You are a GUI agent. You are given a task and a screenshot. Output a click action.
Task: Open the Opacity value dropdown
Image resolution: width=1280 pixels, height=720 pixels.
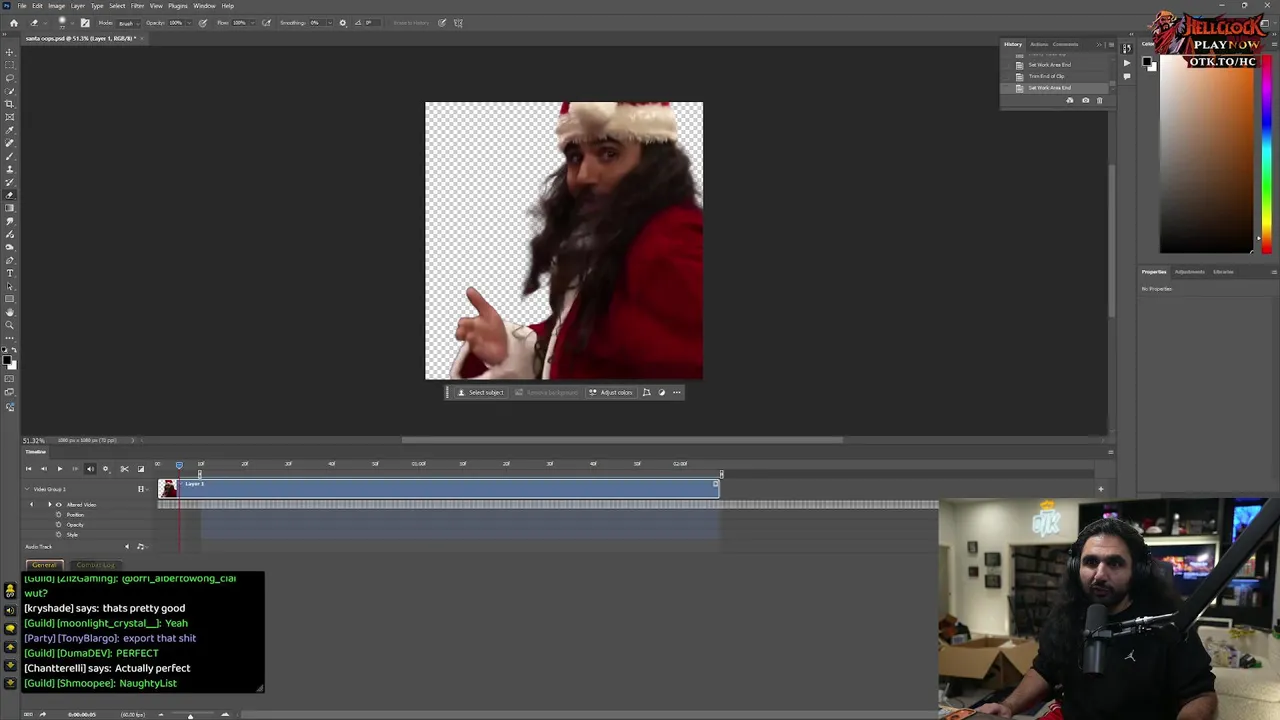[x=188, y=22]
